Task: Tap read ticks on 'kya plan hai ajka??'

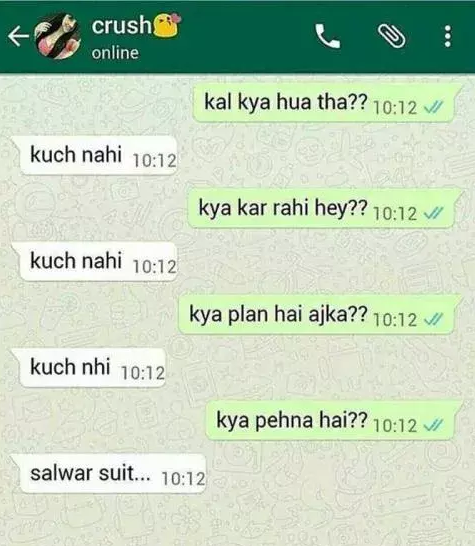Action: point(434,319)
